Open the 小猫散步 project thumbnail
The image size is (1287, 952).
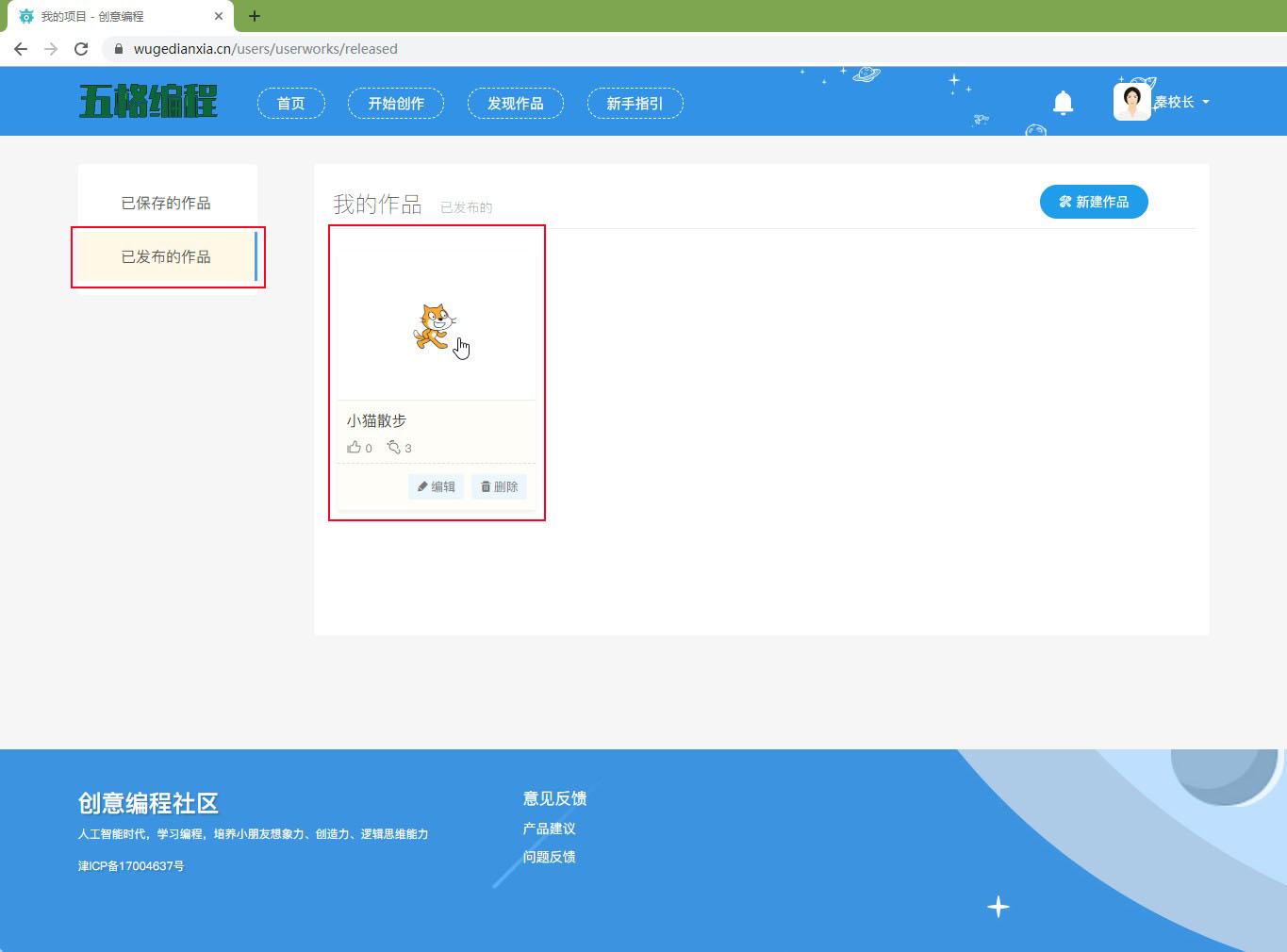click(x=437, y=326)
